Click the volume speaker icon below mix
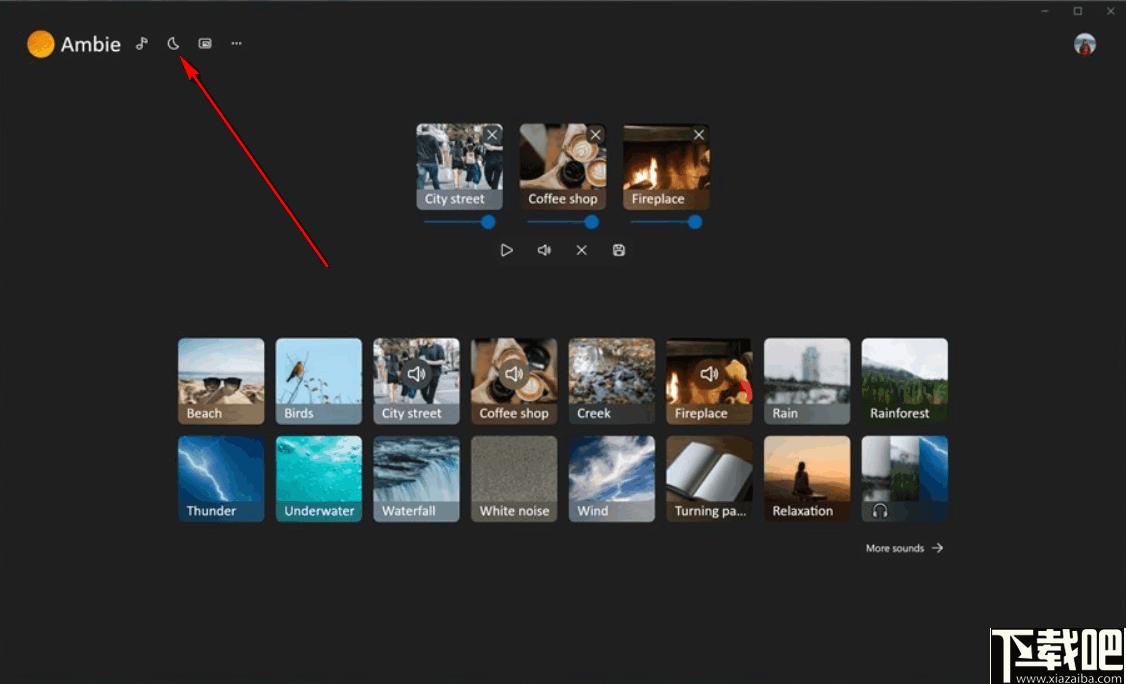 pyautogui.click(x=544, y=250)
